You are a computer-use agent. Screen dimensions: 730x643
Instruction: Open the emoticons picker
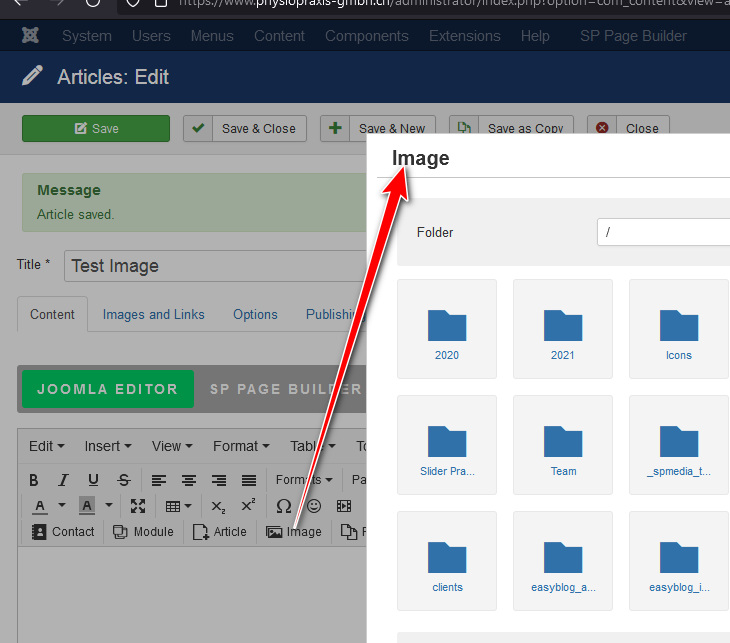314,506
